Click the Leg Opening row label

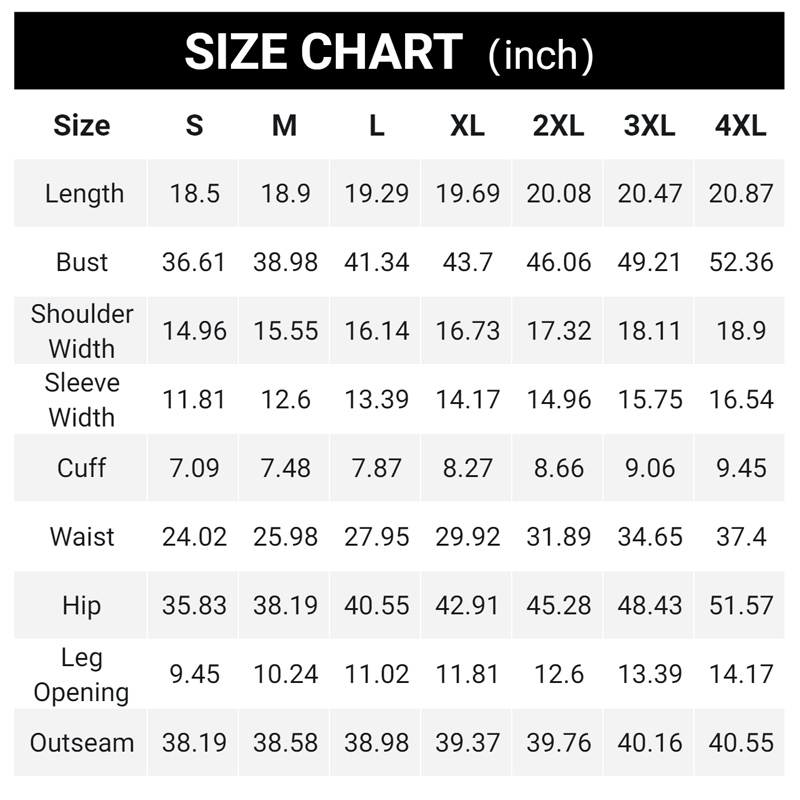point(82,675)
